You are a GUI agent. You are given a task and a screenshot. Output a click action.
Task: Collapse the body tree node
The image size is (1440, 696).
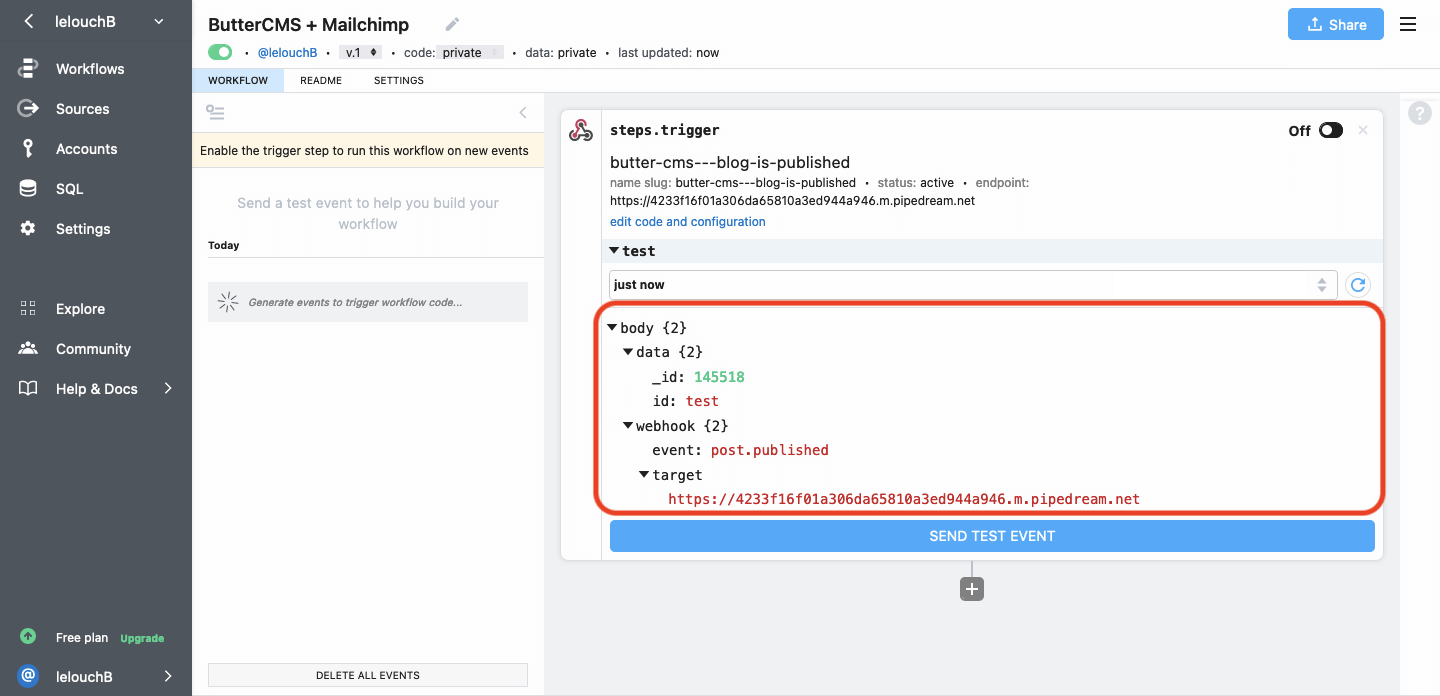(612, 328)
